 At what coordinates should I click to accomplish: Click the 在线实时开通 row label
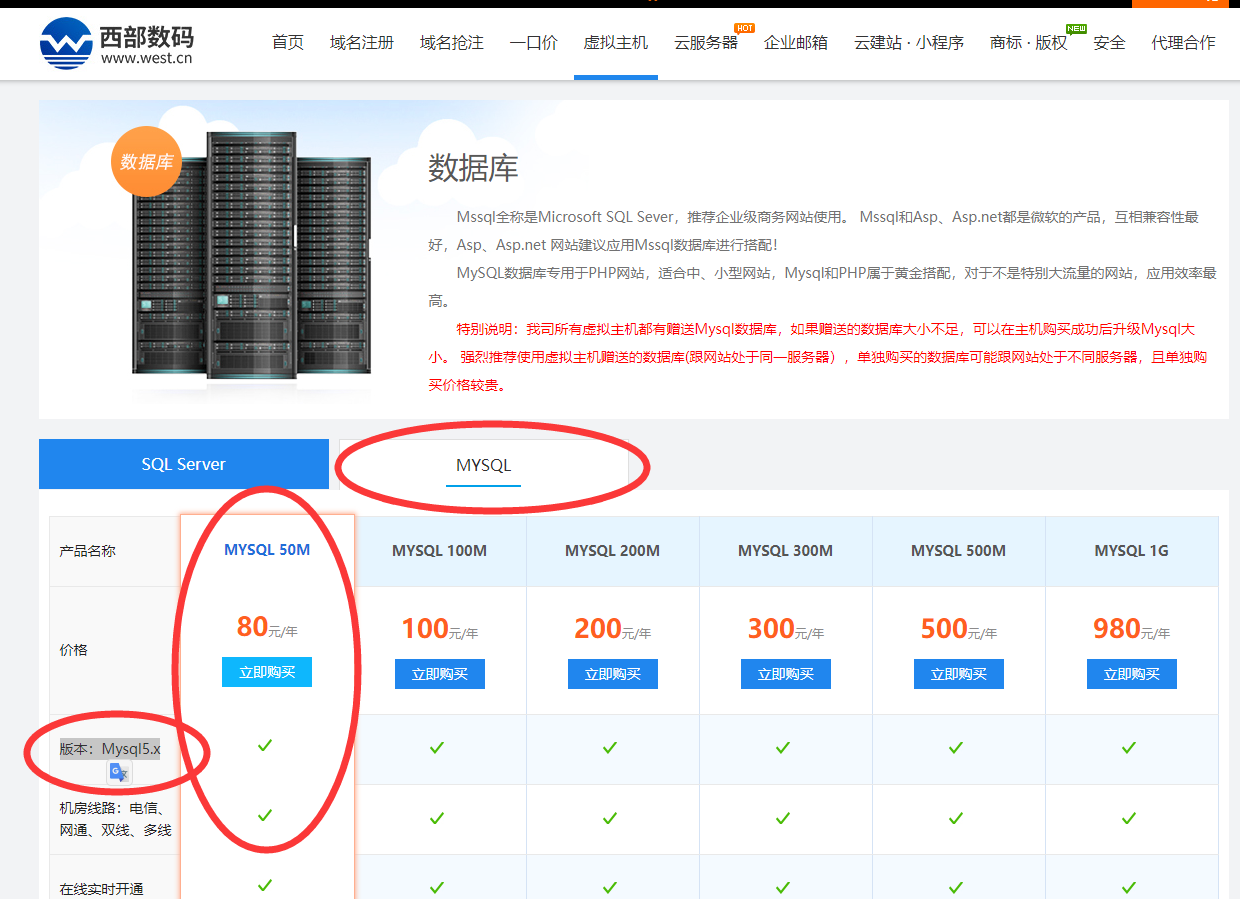[102, 889]
